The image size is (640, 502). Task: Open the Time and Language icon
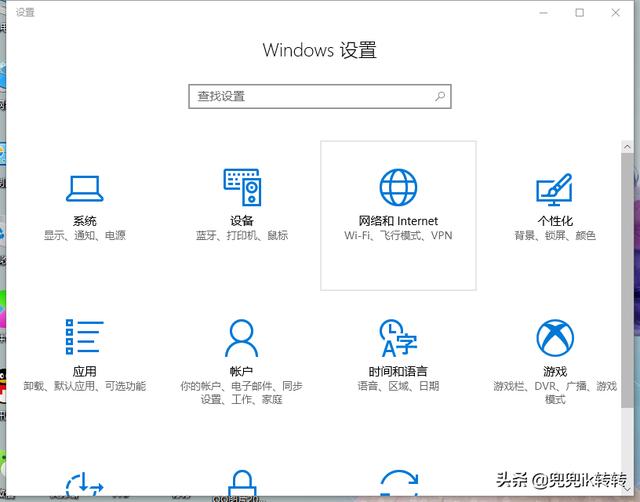pyautogui.click(x=398, y=338)
